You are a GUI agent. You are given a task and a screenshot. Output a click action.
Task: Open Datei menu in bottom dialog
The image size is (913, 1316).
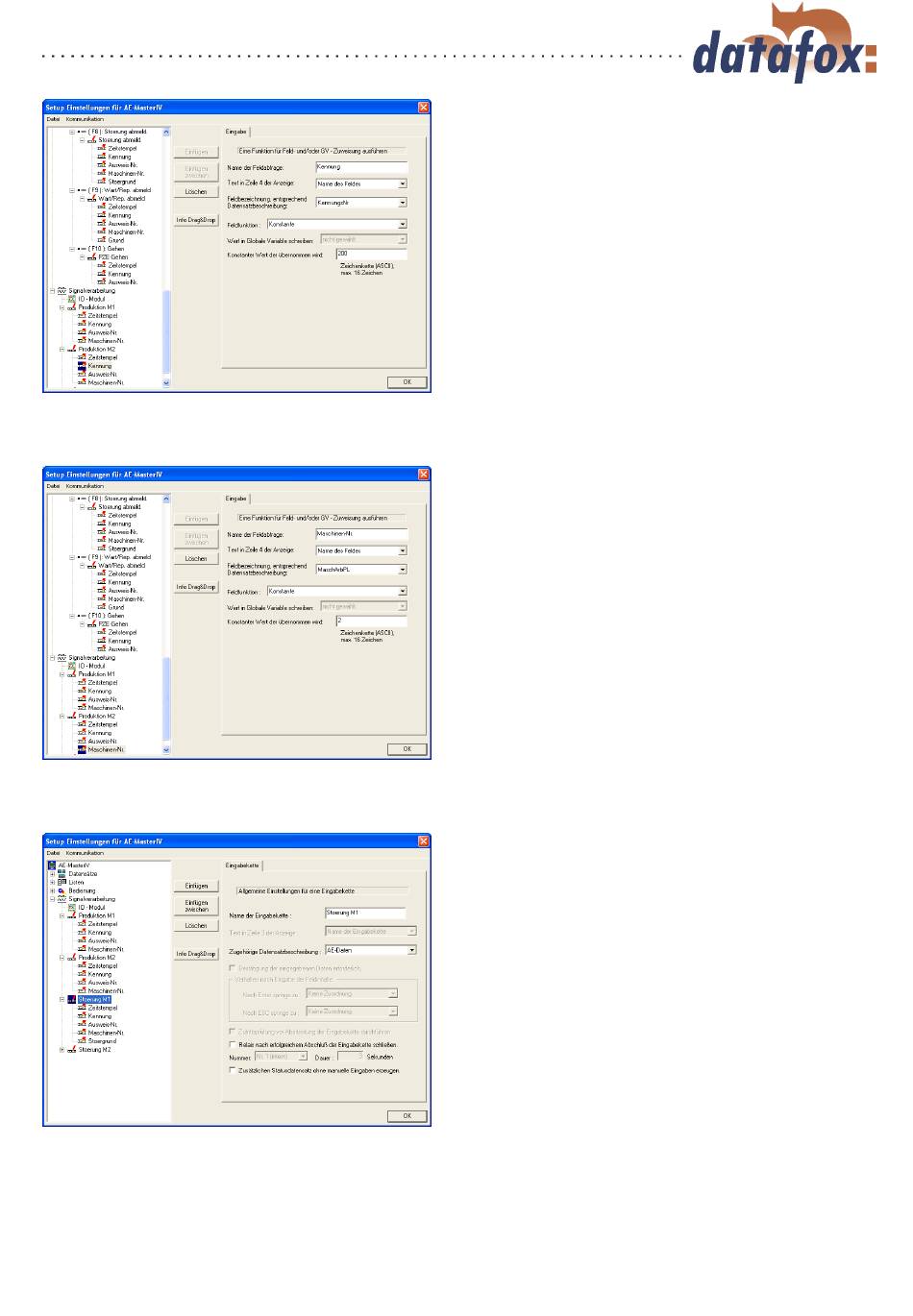[53, 853]
